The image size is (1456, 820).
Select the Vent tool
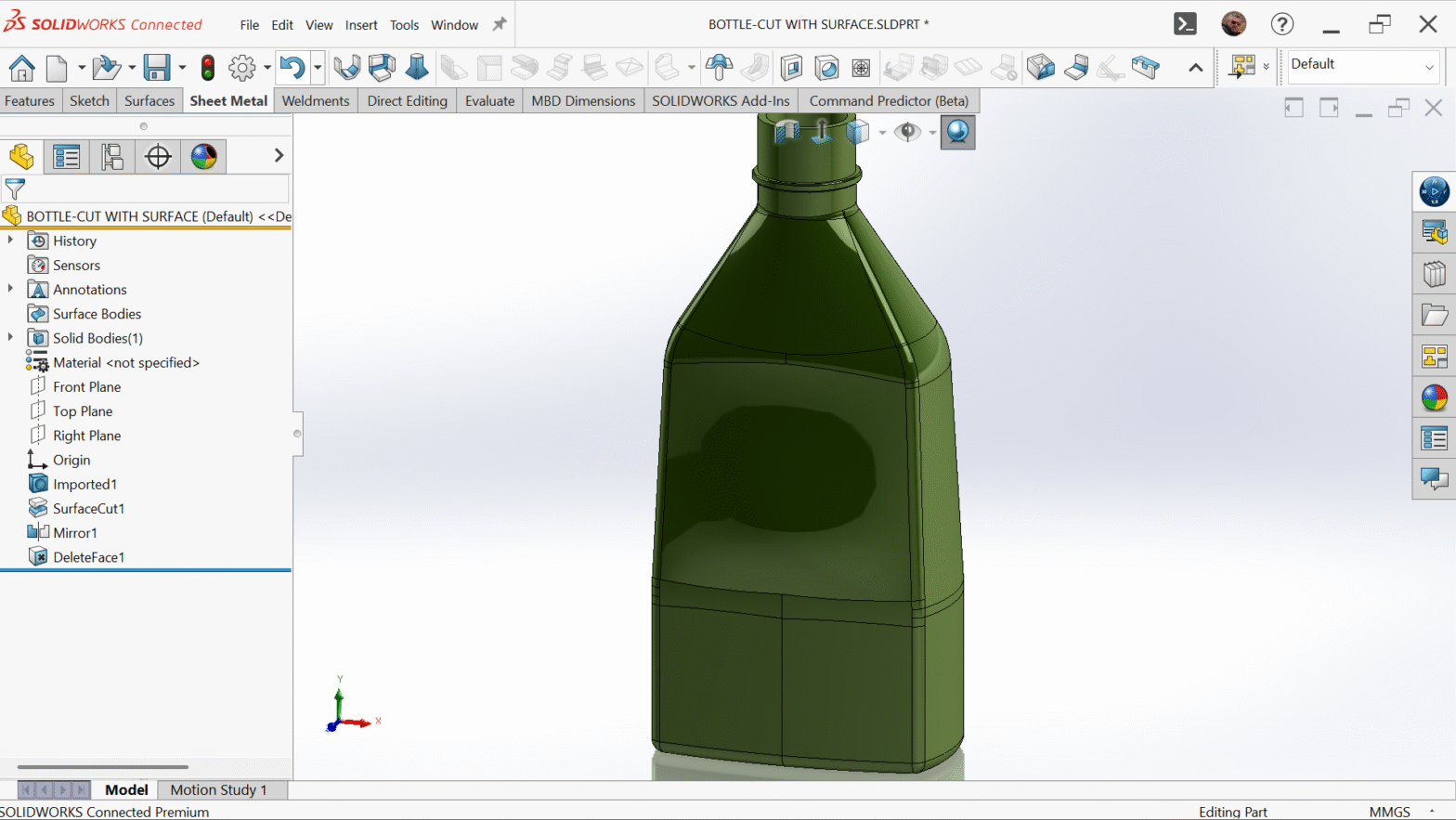pos(861,68)
